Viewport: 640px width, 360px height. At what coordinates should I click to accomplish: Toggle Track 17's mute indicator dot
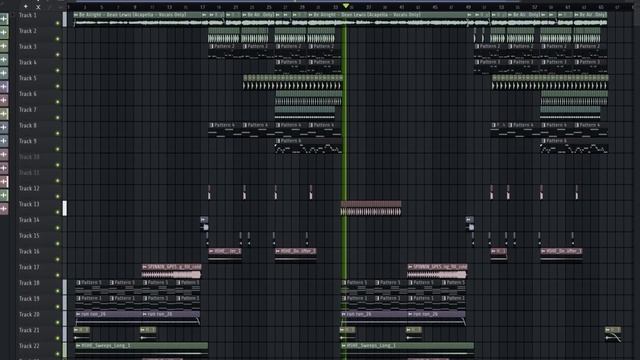point(58,275)
